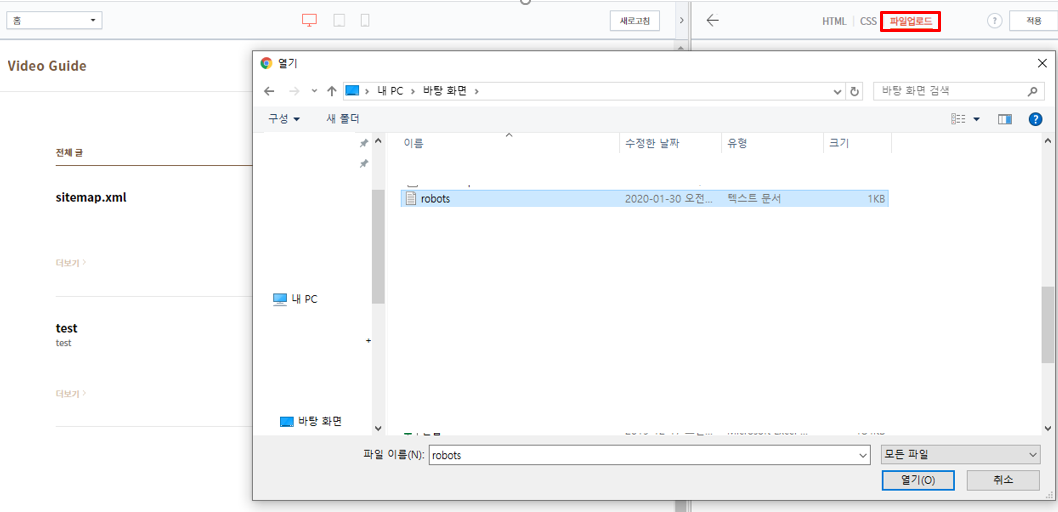Screen dimensions: 1058x512
Task: Refresh the file dialog address bar
Action: 855,91
